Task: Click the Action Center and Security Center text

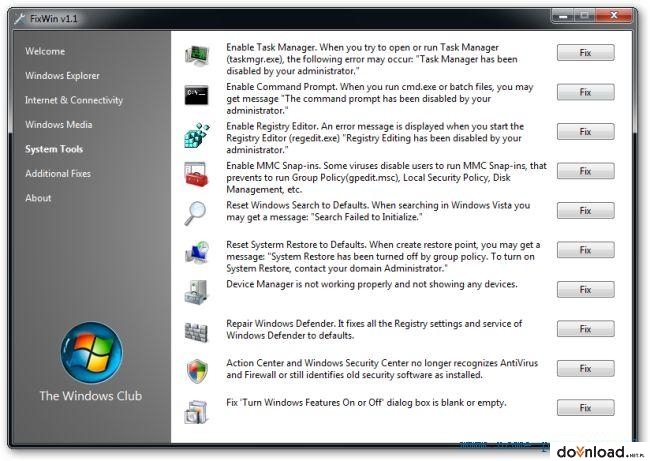Action: pos(382,369)
